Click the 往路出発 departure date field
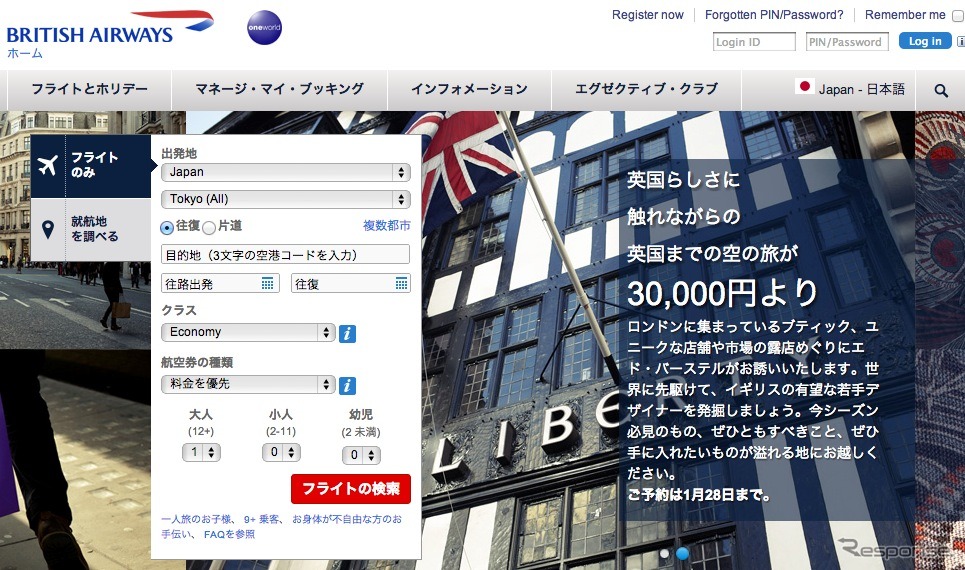The image size is (965, 570). pyautogui.click(x=220, y=284)
